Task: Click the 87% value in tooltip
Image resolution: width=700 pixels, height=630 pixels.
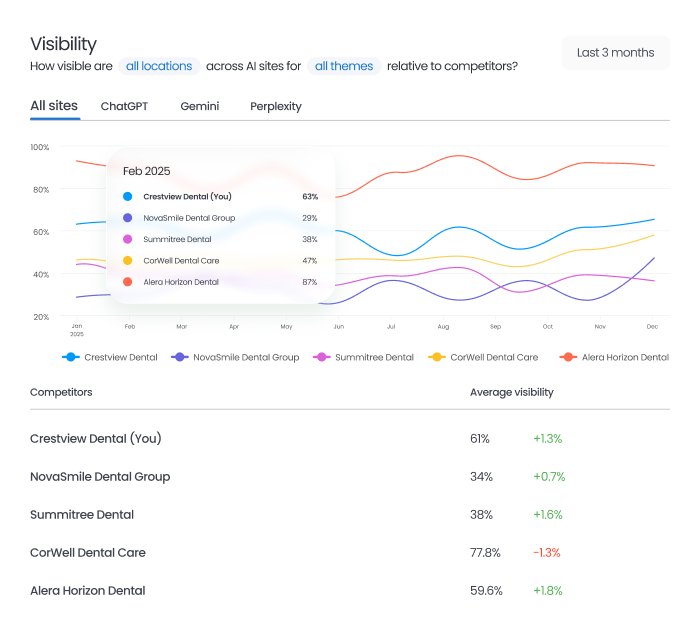Action: coord(310,282)
